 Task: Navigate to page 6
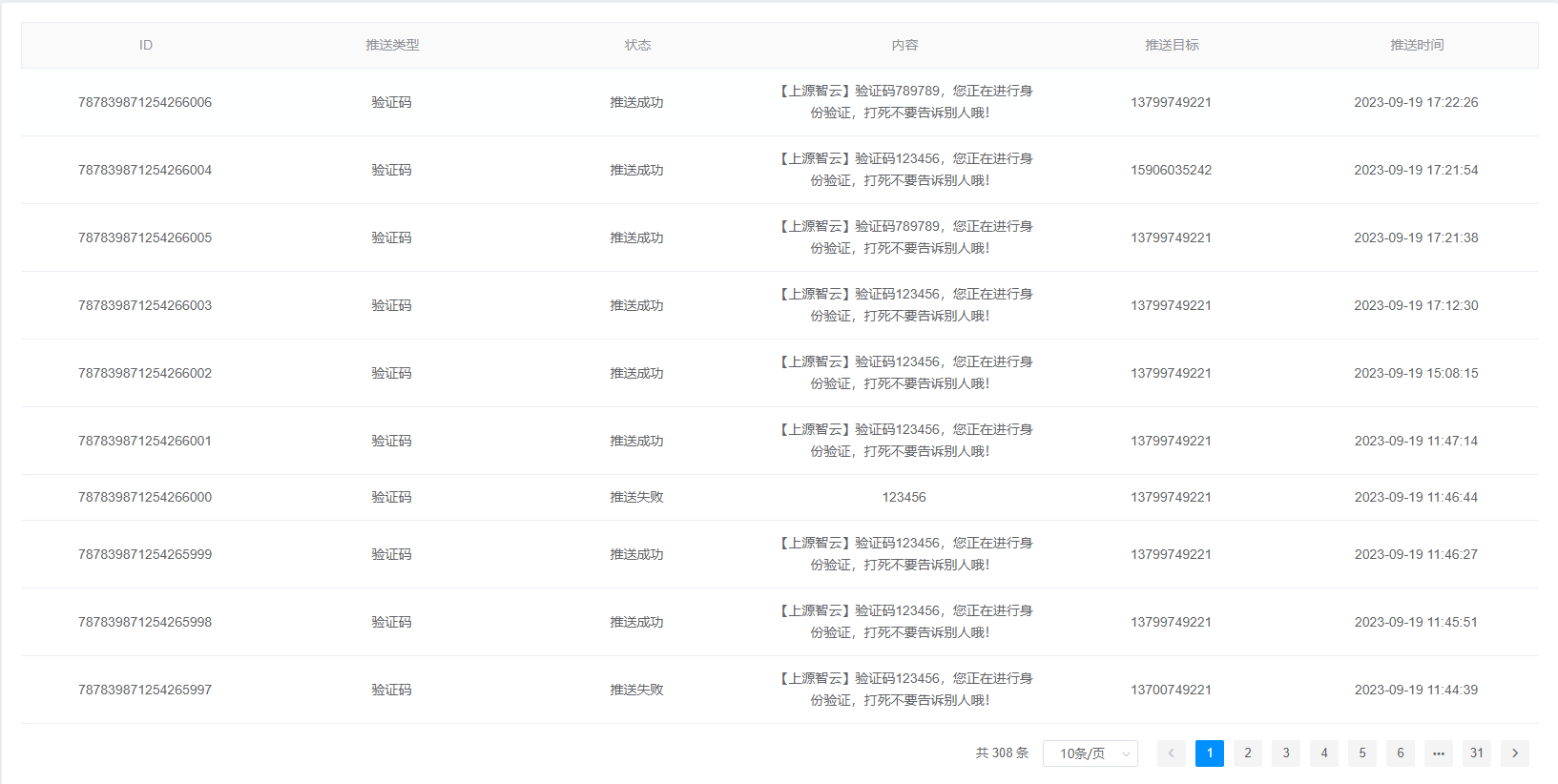(x=1400, y=753)
